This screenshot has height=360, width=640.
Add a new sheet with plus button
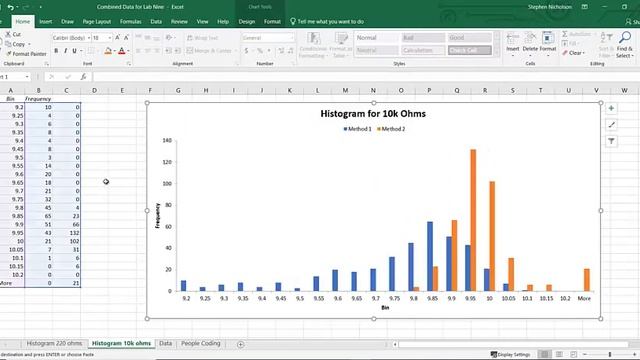click(241, 344)
